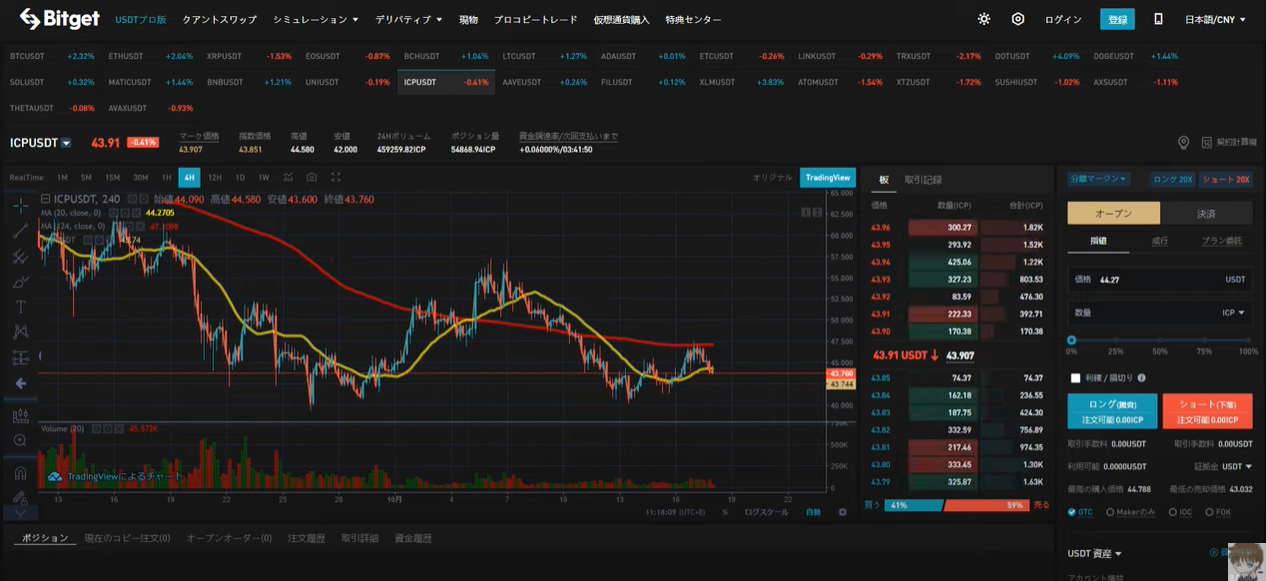Image resolution: width=1266 pixels, height=581 pixels.
Task: Open fullscreen chart mode icon
Action: point(336,177)
